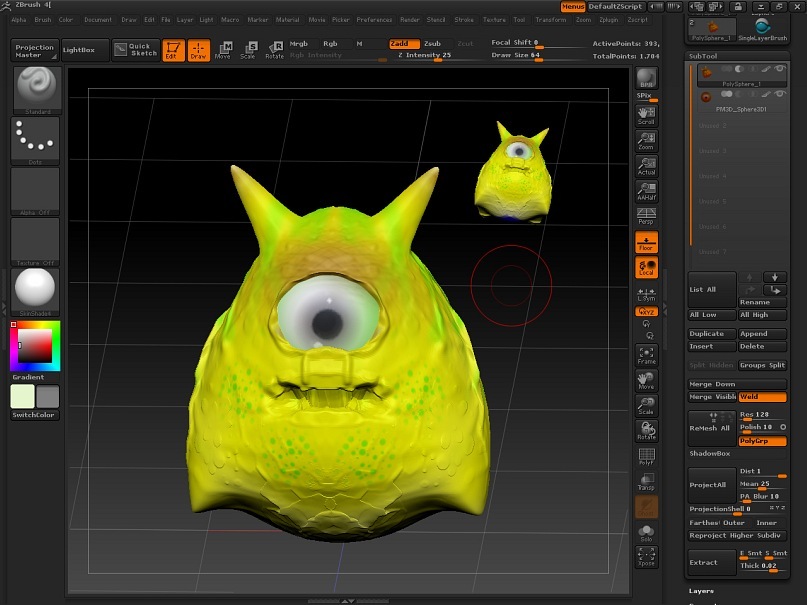The width and height of the screenshot is (807, 605).
Task: Click the right shelf Move view icon
Action: 646,381
